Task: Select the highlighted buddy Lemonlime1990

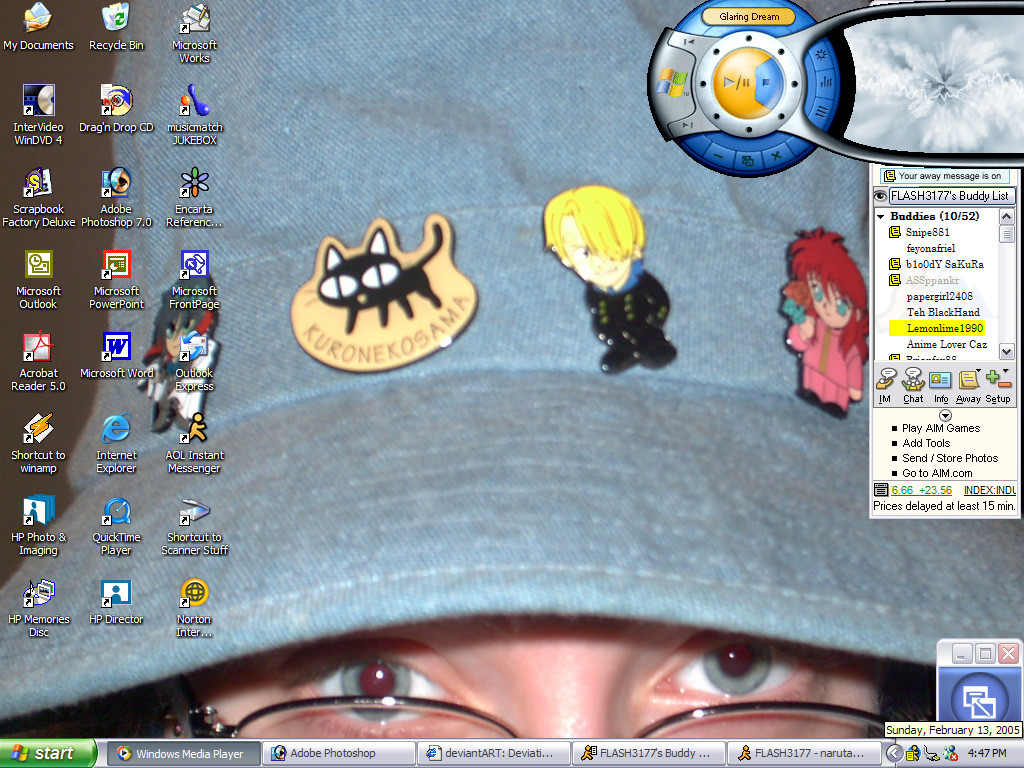Action: (937, 328)
